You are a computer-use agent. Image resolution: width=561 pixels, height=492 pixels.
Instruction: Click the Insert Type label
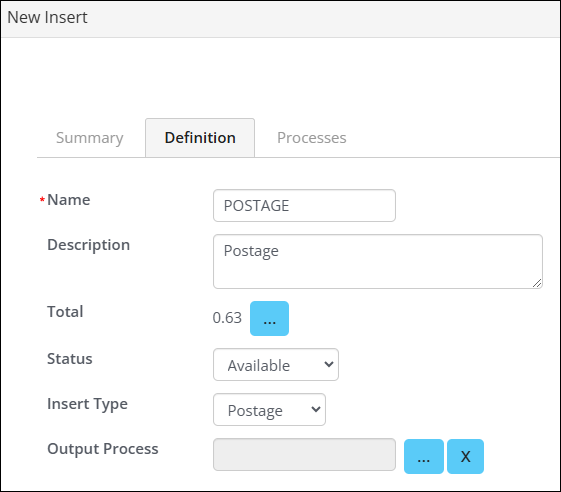point(87,404)
